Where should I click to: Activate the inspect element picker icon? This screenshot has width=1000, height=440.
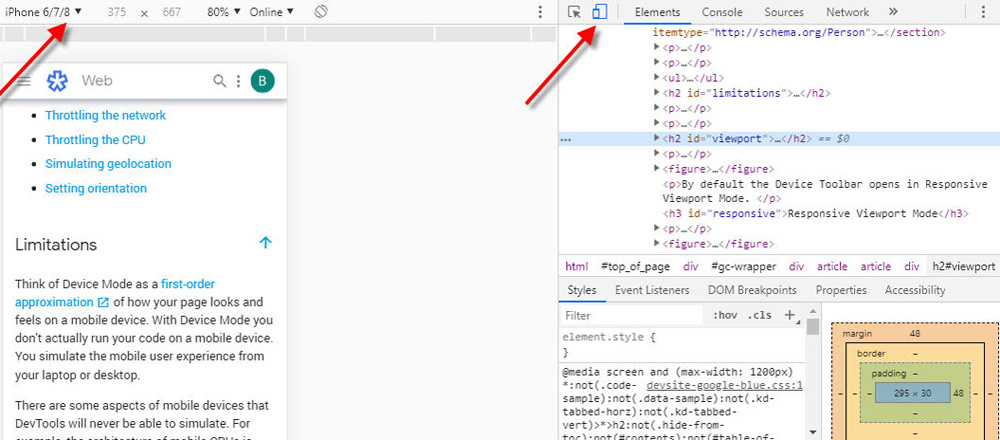coord(575,11)
